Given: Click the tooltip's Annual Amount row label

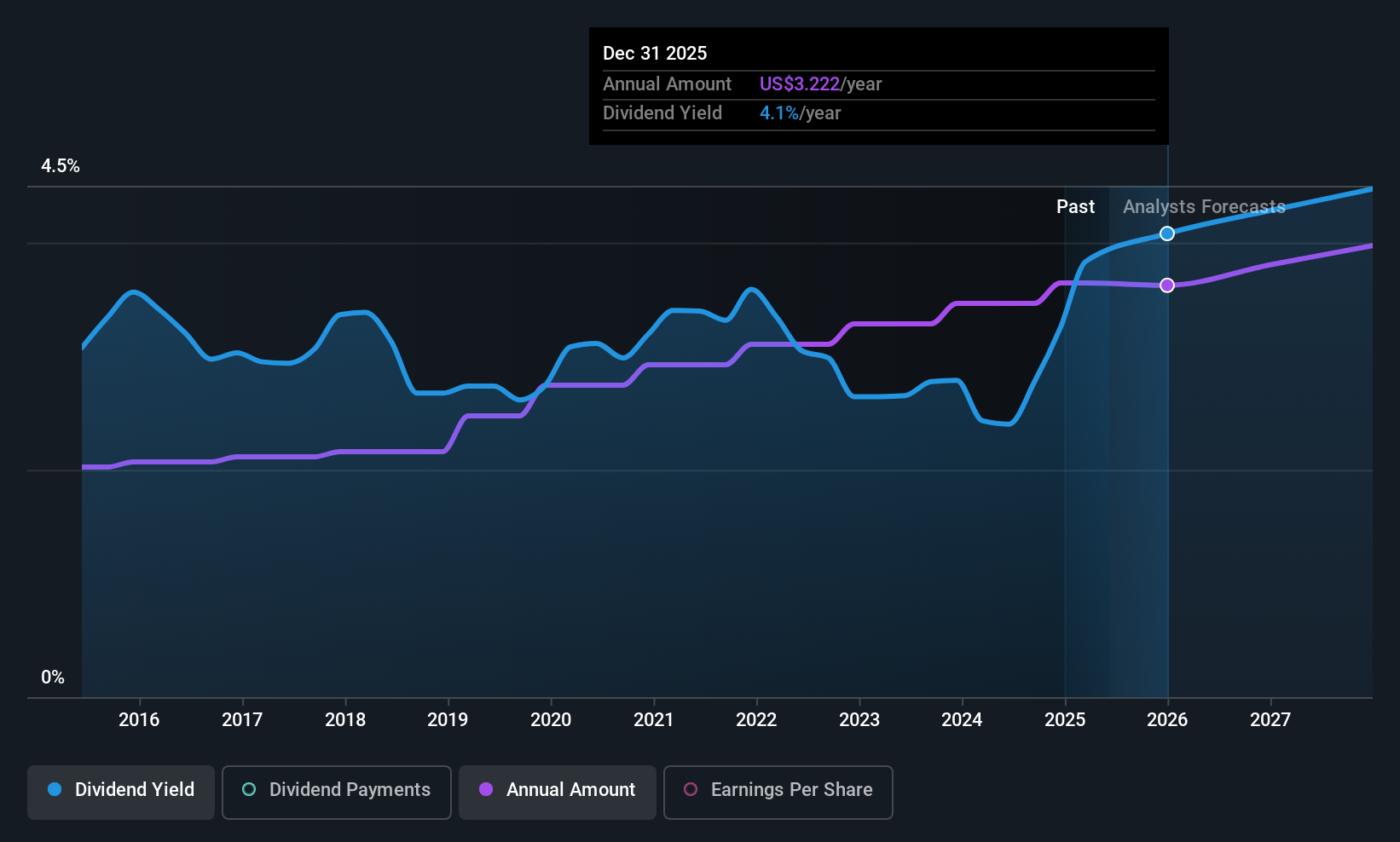Looking at the screenshot, I should click(667, 84).
